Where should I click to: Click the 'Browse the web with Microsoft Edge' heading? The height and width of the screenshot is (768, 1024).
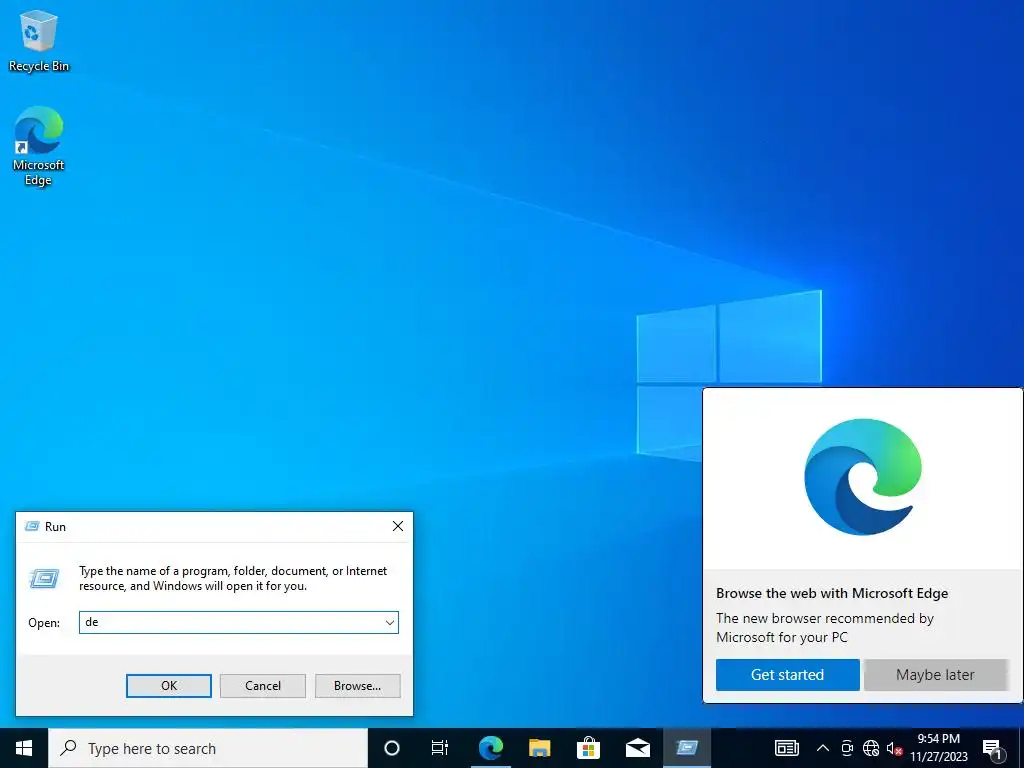click(x=831, y=593)
